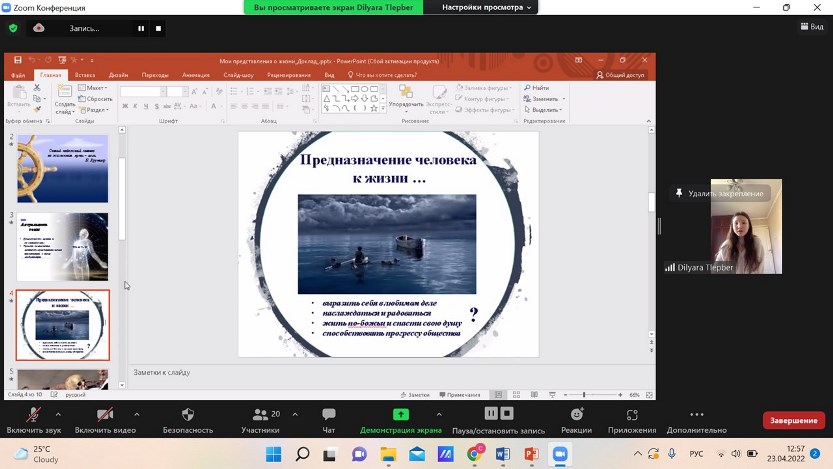Start Демонстрация экрана screen sharing
Screen dimensions: 833x469
[x=400, y=420]
